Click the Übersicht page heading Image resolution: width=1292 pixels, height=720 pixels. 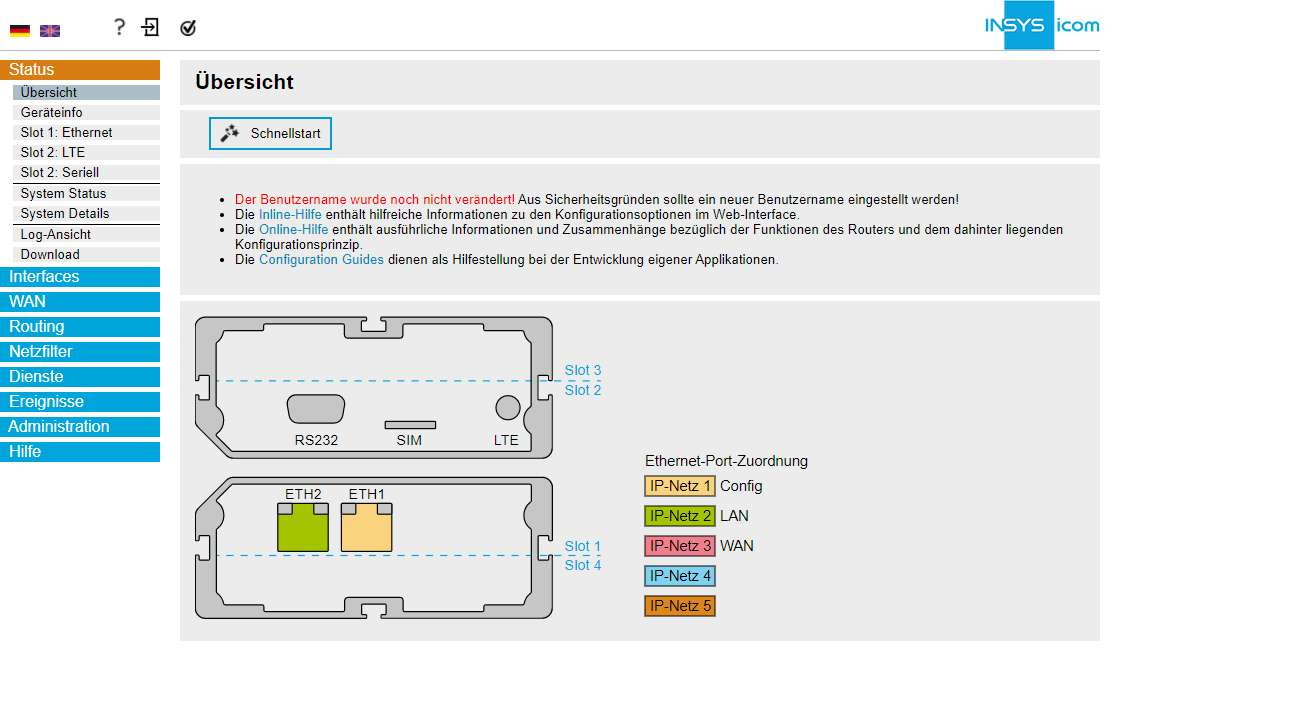coord(245,83)
